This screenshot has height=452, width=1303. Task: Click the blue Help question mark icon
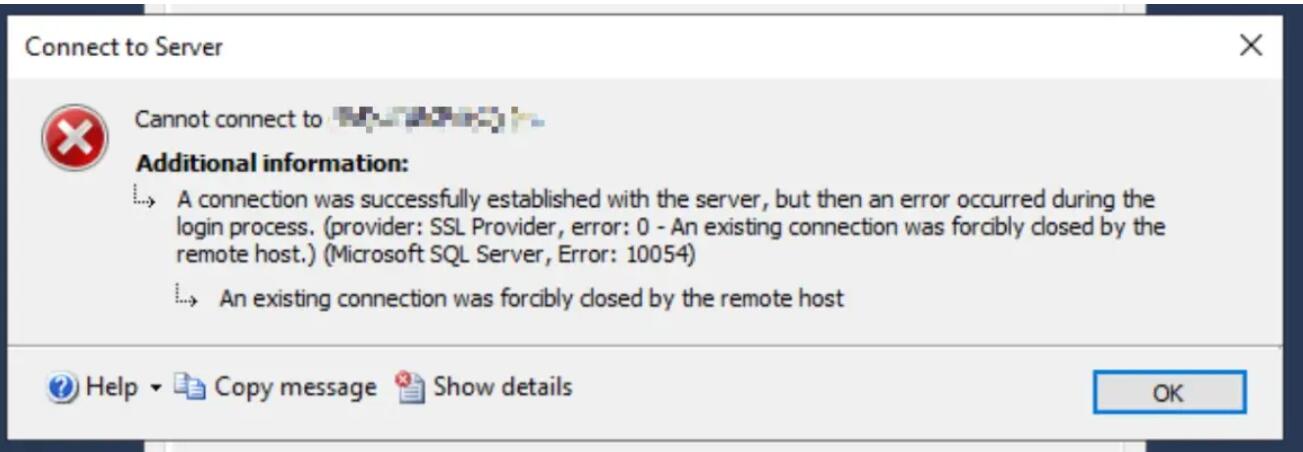62,388
